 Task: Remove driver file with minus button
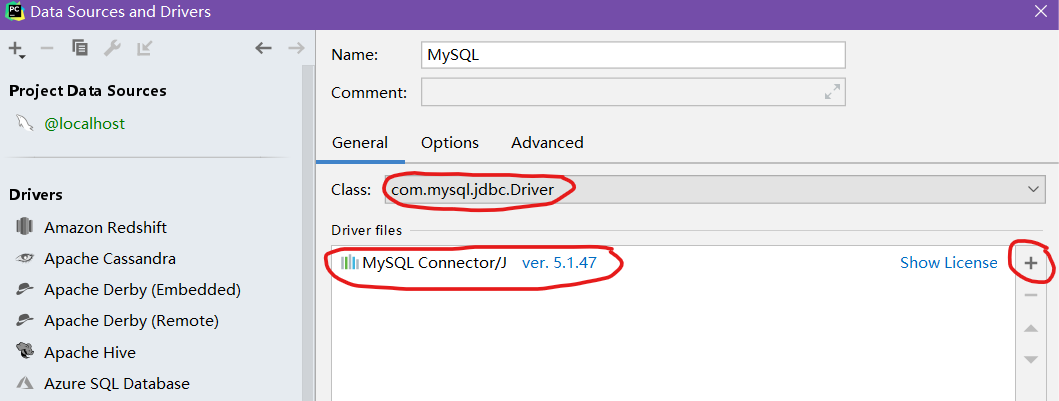[1031, 295]
